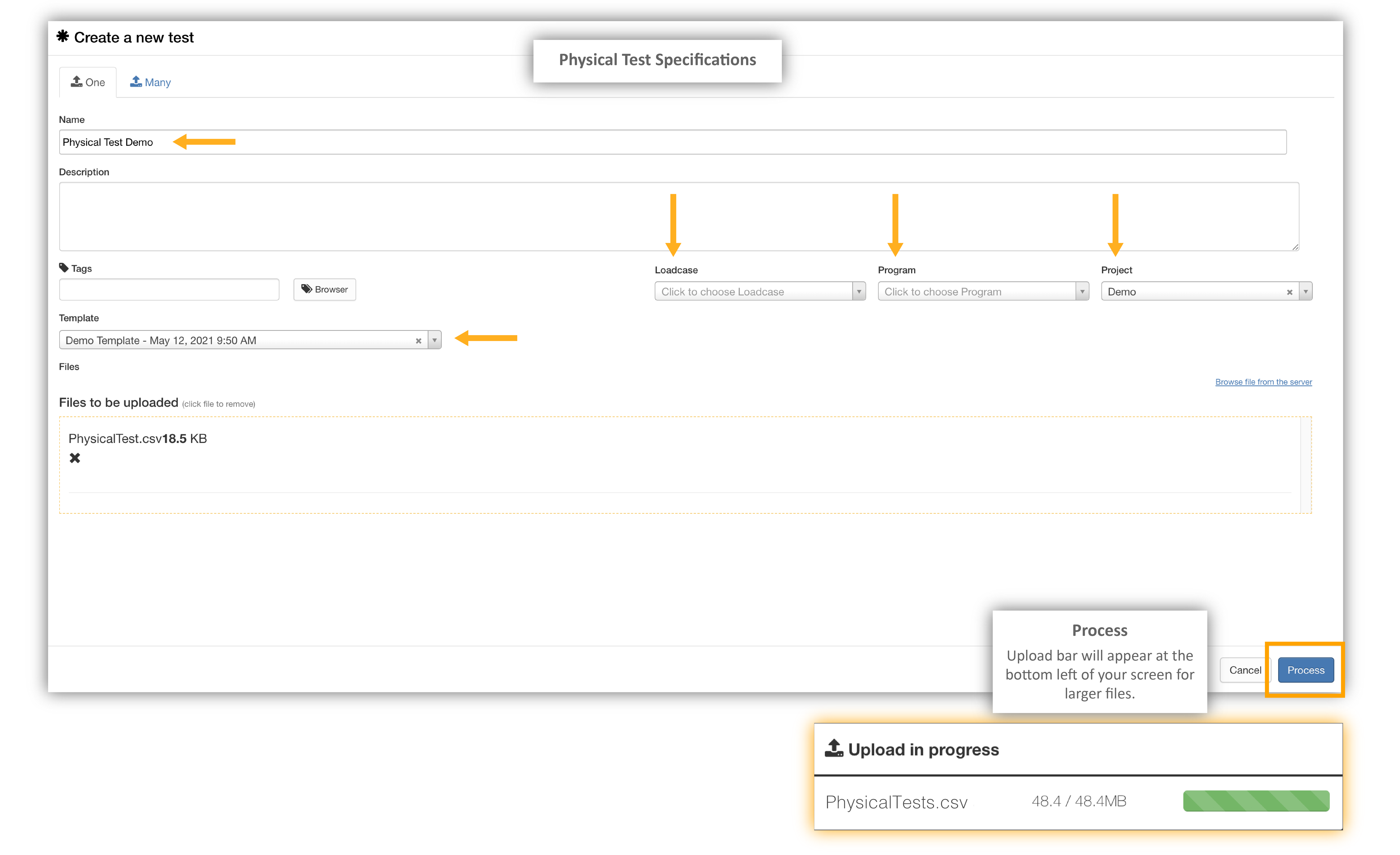Image resolution: width=1400 pixels, height=855 pixels.
Task: Open the tag Browser button
Action: (x=324, y=289)
